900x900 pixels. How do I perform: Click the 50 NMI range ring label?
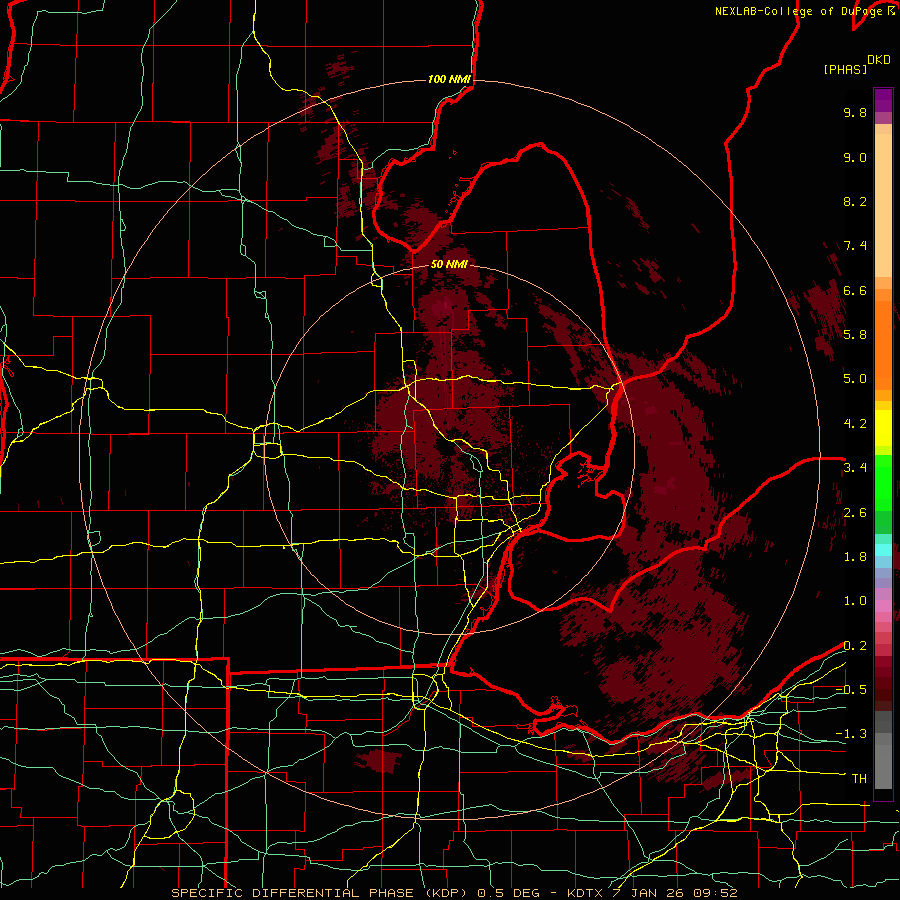(449, 265)
